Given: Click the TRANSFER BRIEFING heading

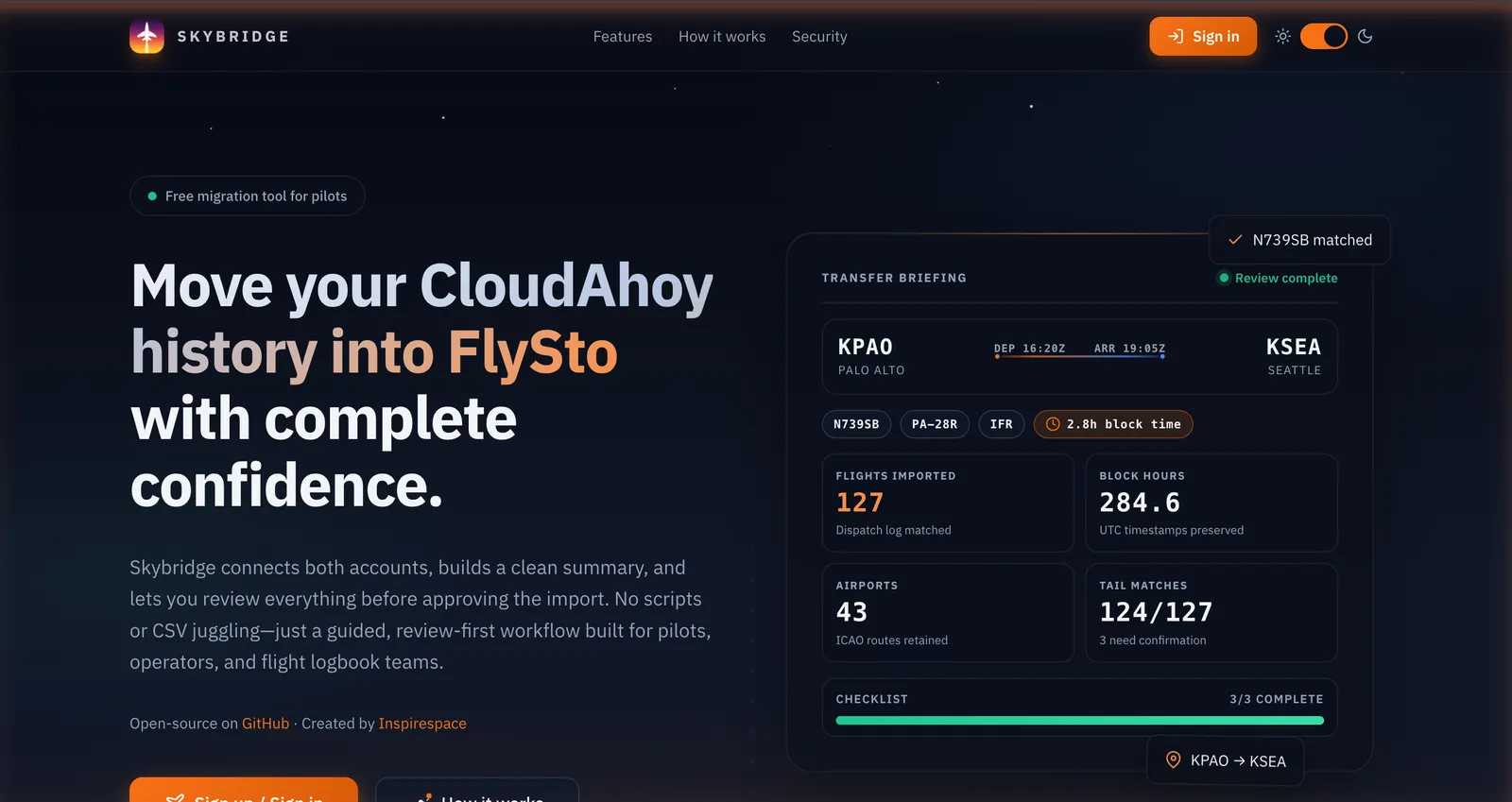Looking at the screenshot, I should (x=894, y=278).
